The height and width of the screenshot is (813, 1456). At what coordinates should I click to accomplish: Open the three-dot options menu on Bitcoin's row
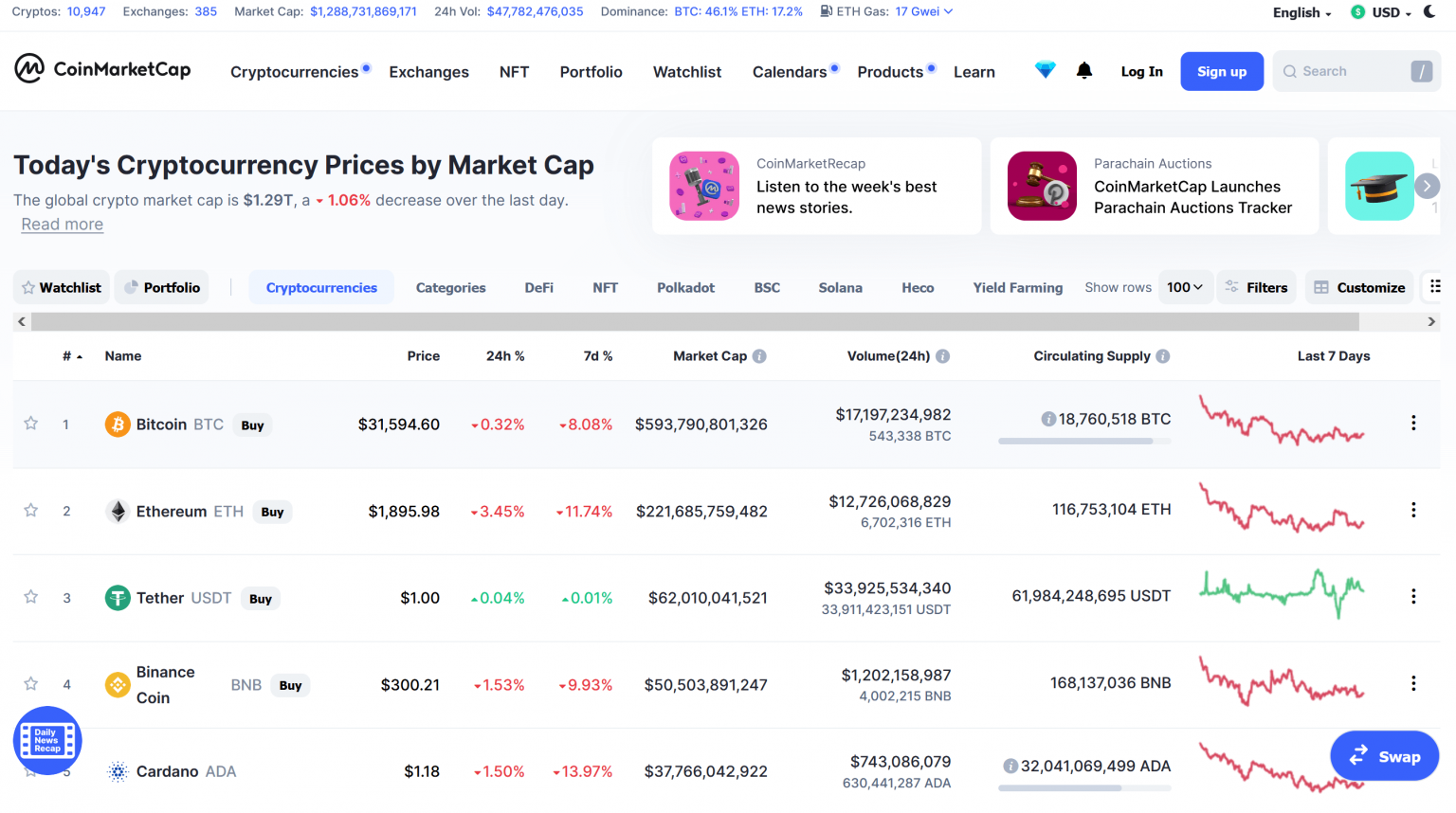[1413, 423]
